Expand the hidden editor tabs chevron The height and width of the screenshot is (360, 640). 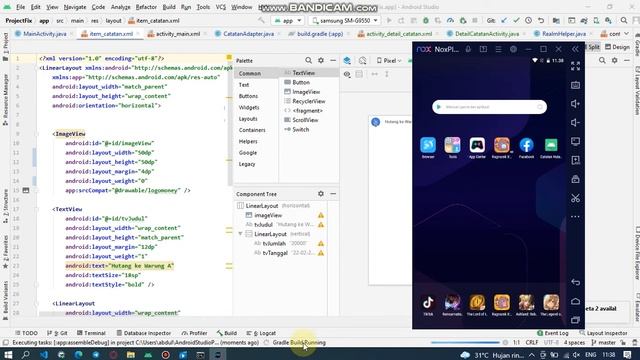pos(627,33)
